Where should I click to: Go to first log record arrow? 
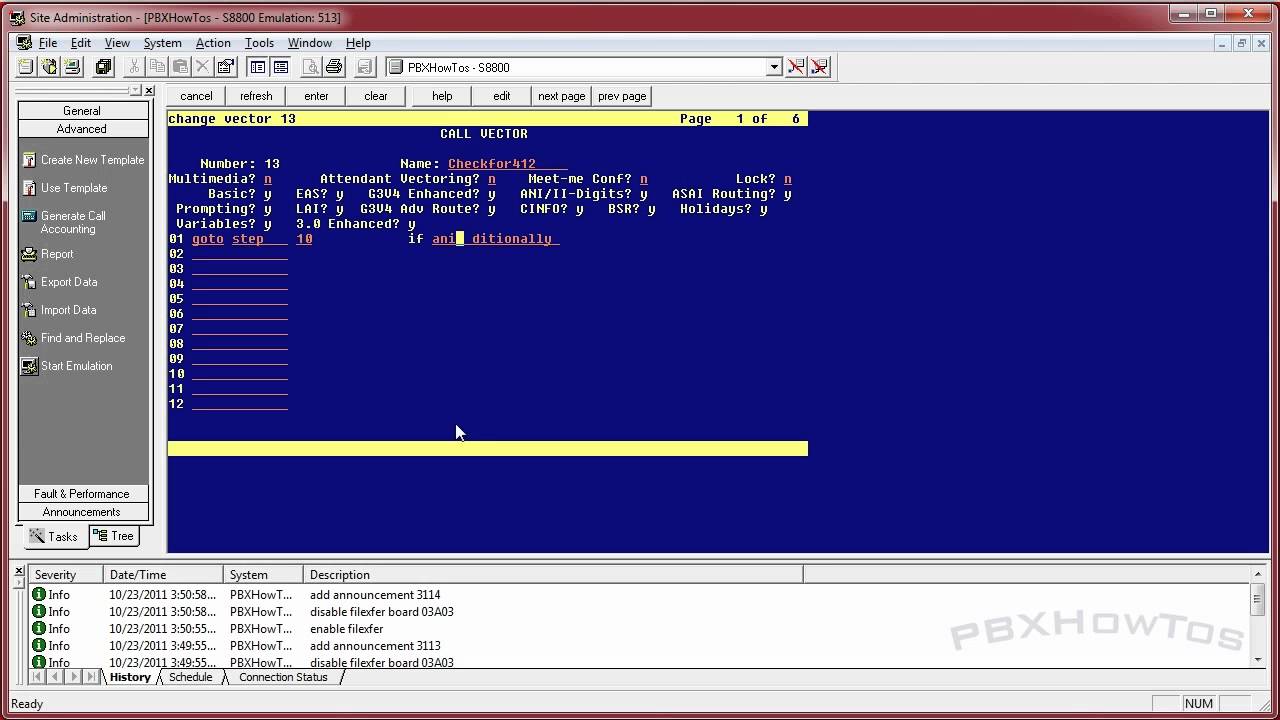(38, 677)
